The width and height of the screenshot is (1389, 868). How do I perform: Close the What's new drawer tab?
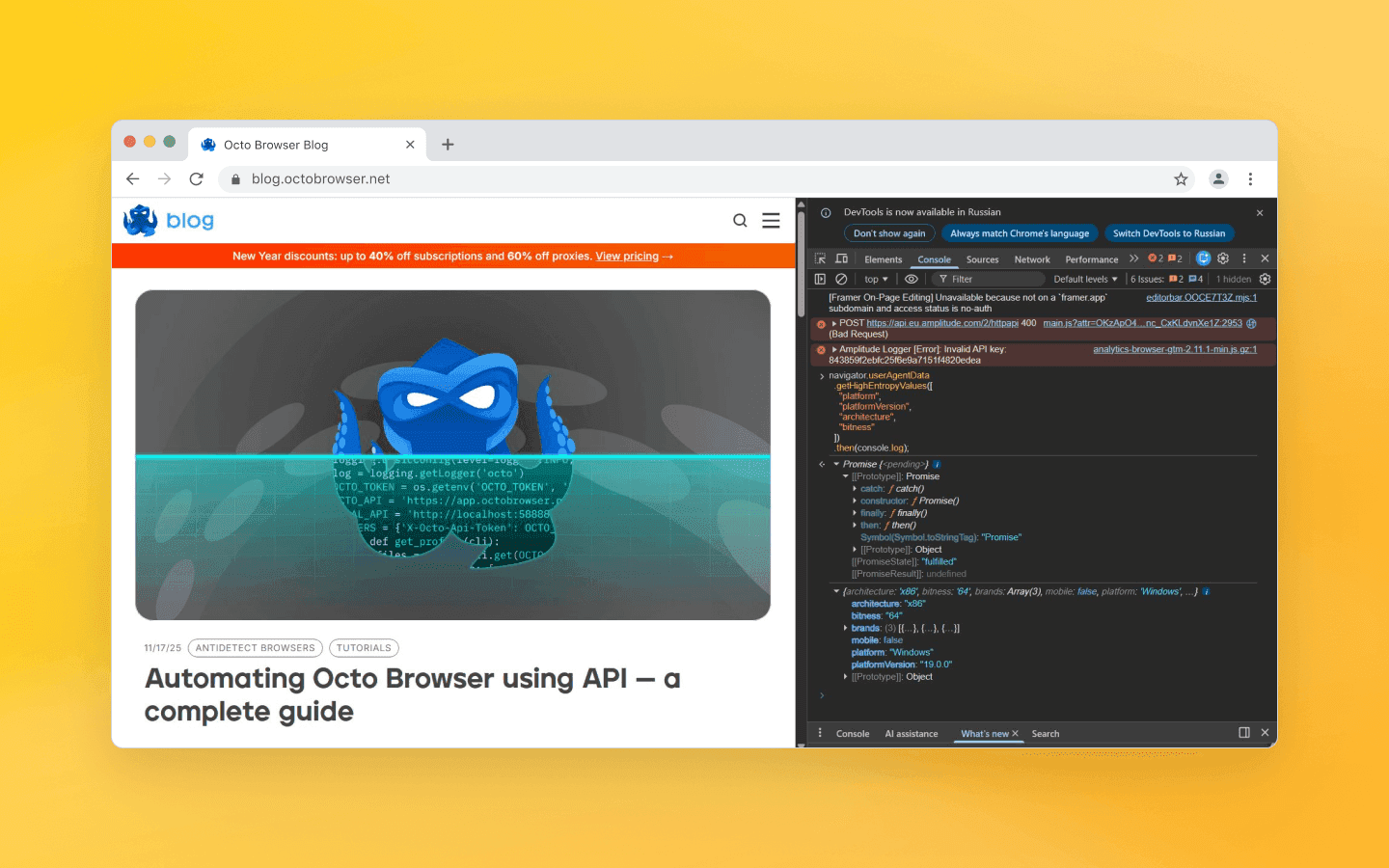[1015, 734]
